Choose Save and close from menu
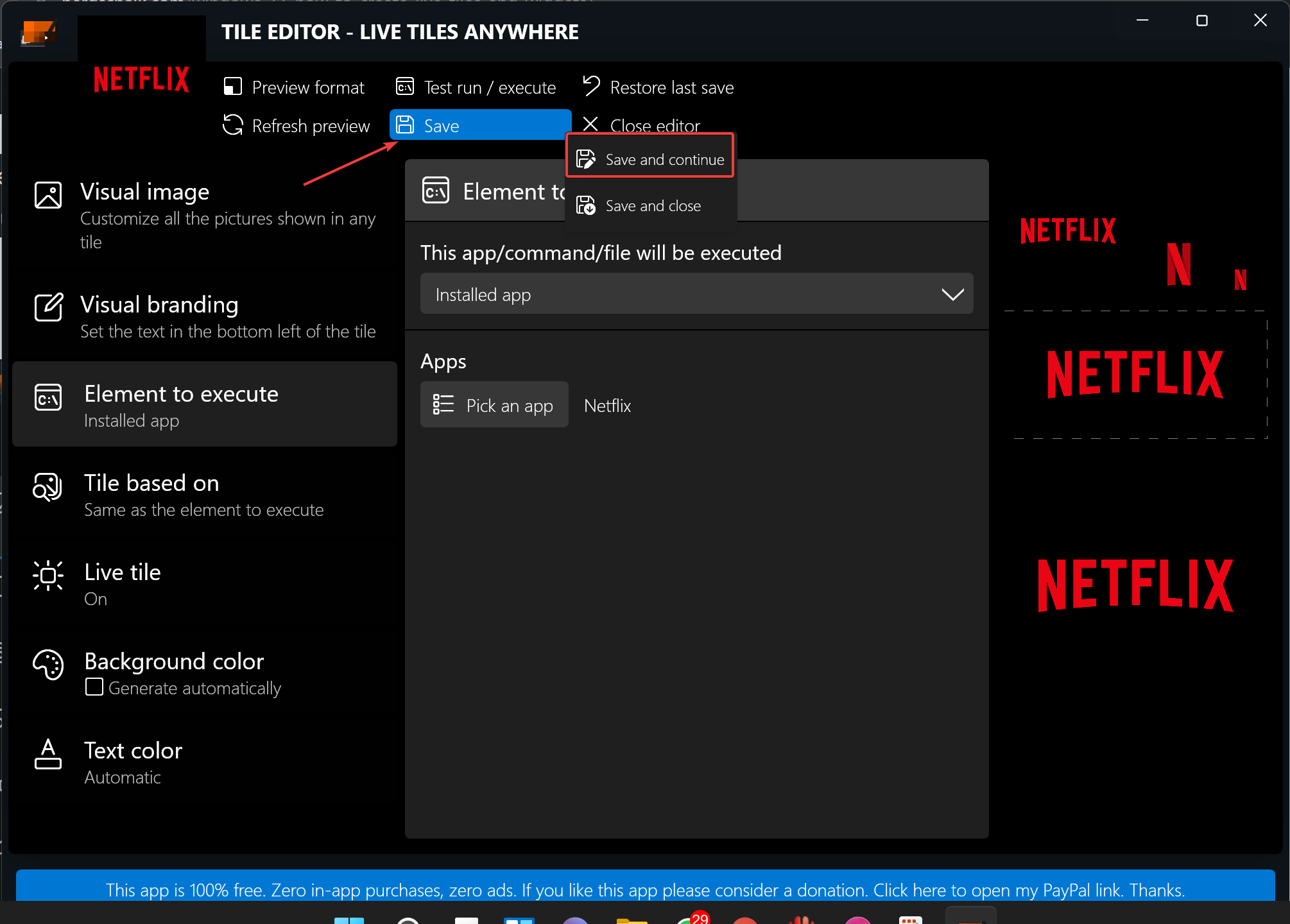Image resolution: width=1290 pixels, height=924 pixels. click(x=650, y=205)
